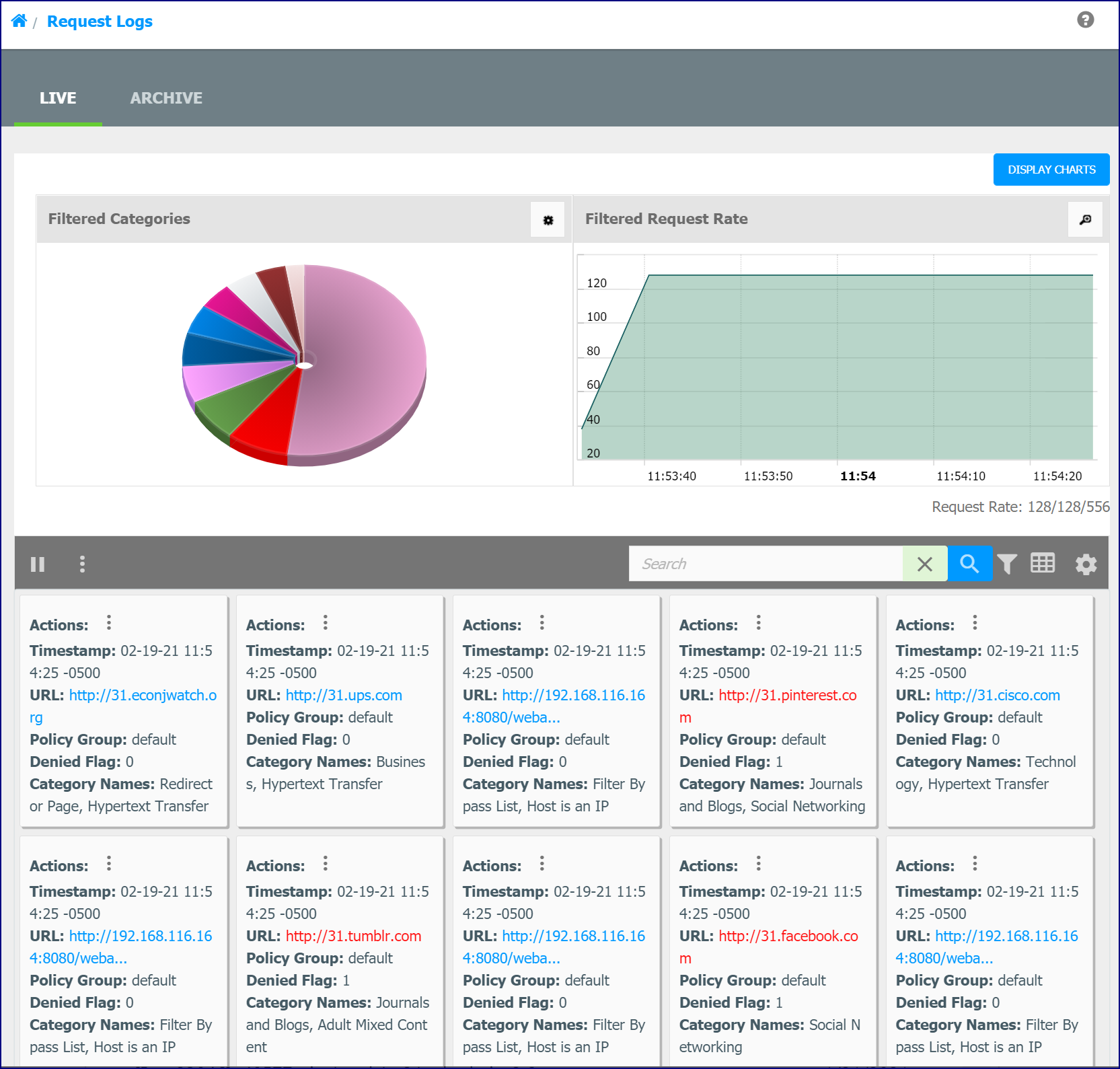
Task: Open Actions menu on econjwatch card
Action: [x=109, y=623]
